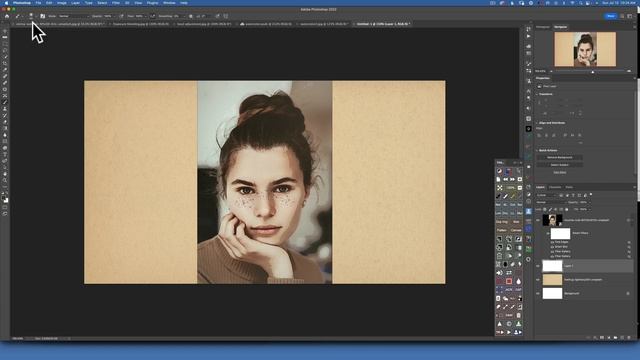
Task: Hide the Background layer
Action: tap(538, 293)
